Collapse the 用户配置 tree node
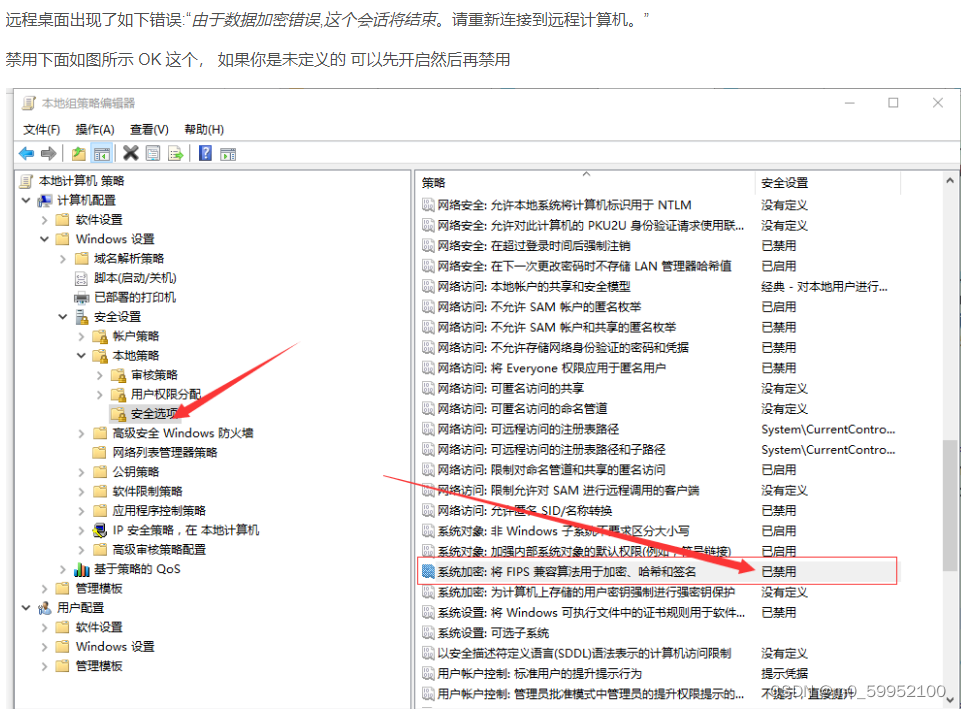The width and height of the screenshot is (961, 709). 26,608
